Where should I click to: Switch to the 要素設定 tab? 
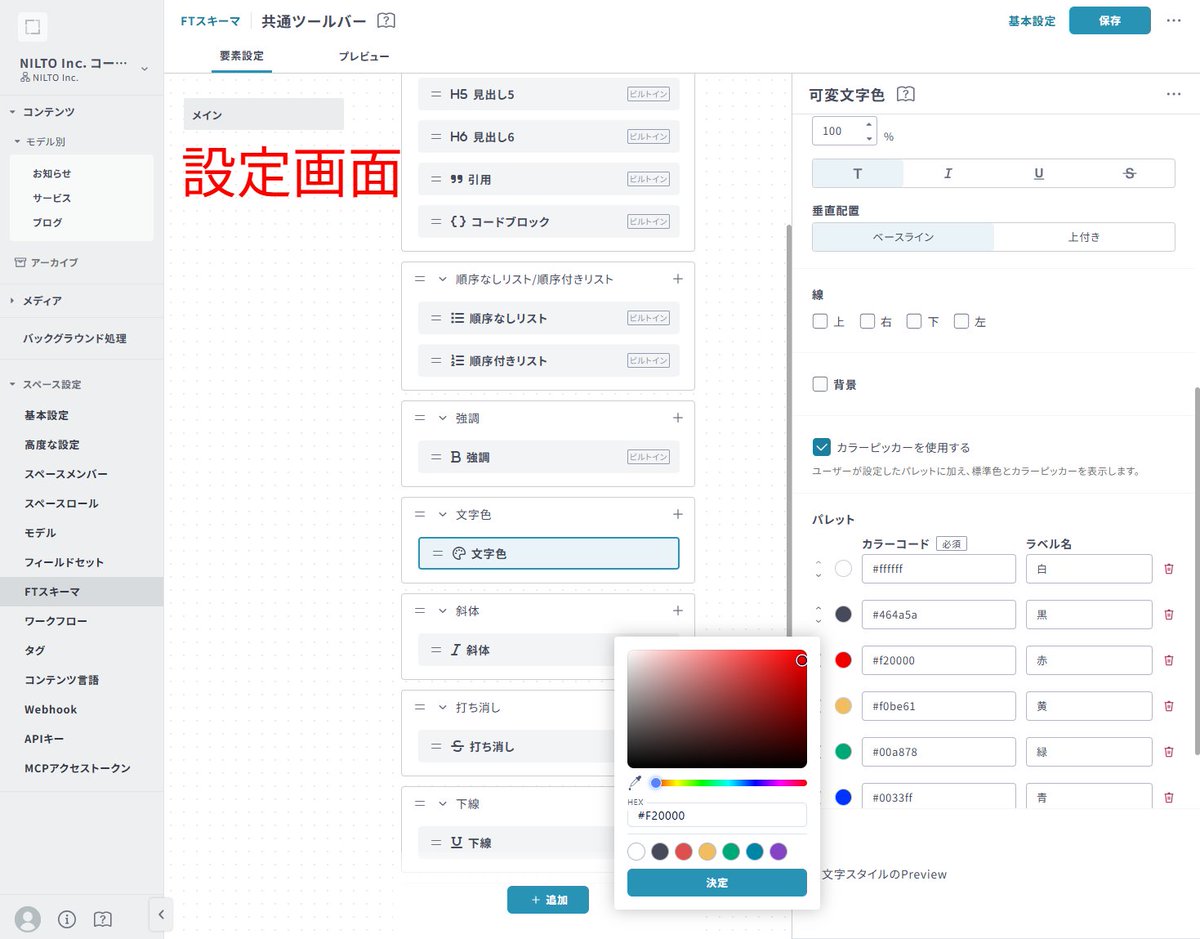tap(242, 57)
